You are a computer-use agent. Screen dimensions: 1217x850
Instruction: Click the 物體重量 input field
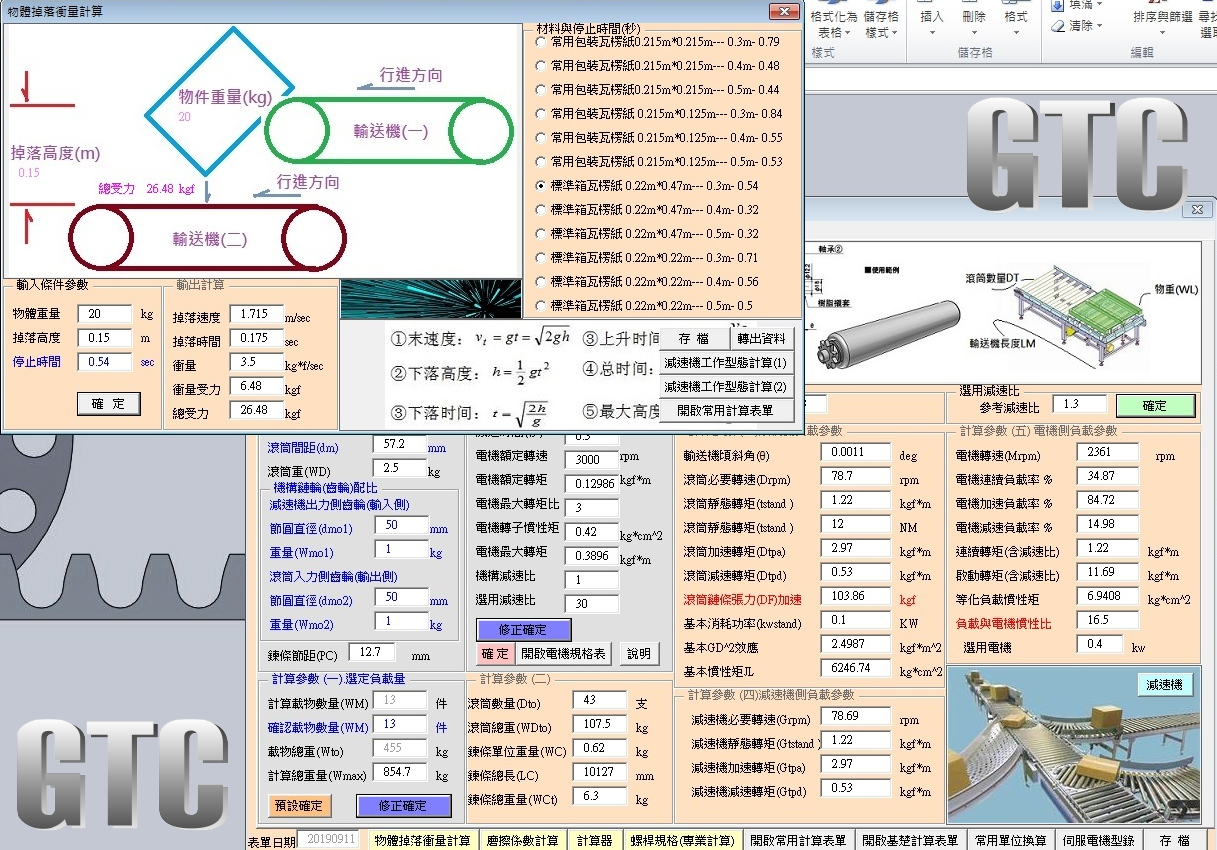104,314
